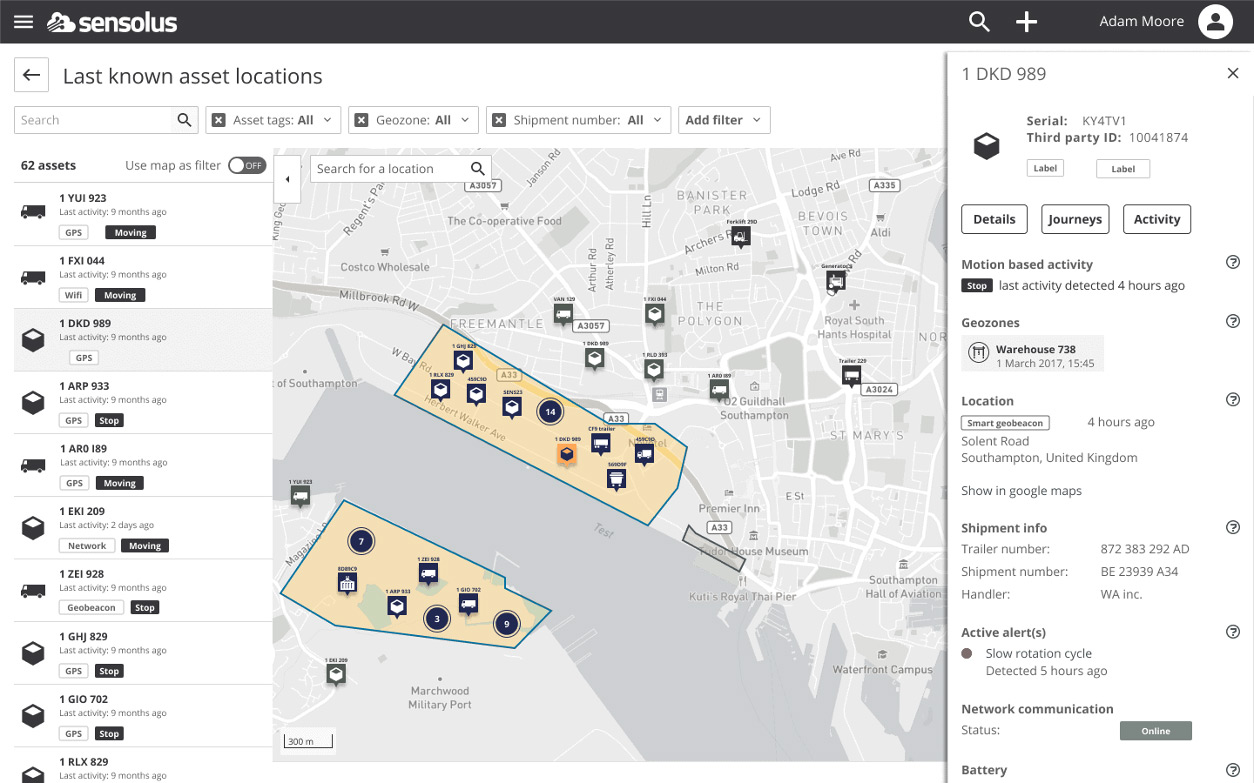Click the plus icon to add new
This screenshot has width=1254, height=783.
pos(1027,22)
